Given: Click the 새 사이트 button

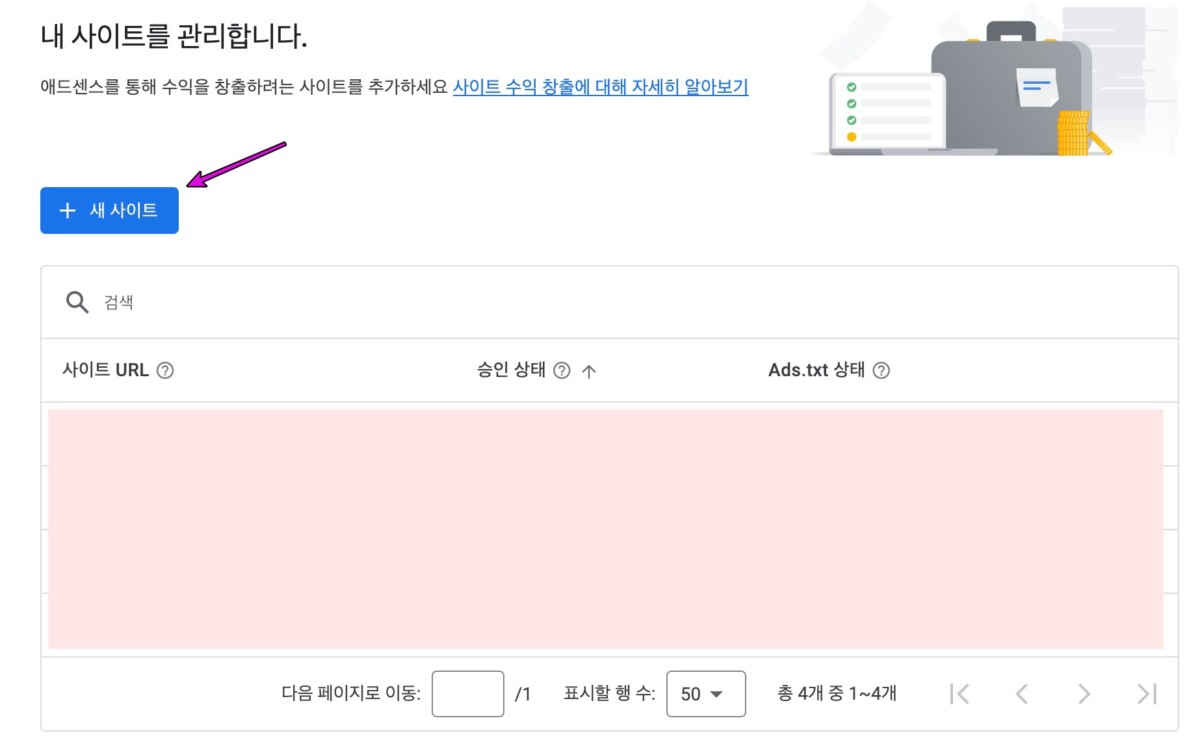Looking at the screenshot, I should click(x=109, y=210).
